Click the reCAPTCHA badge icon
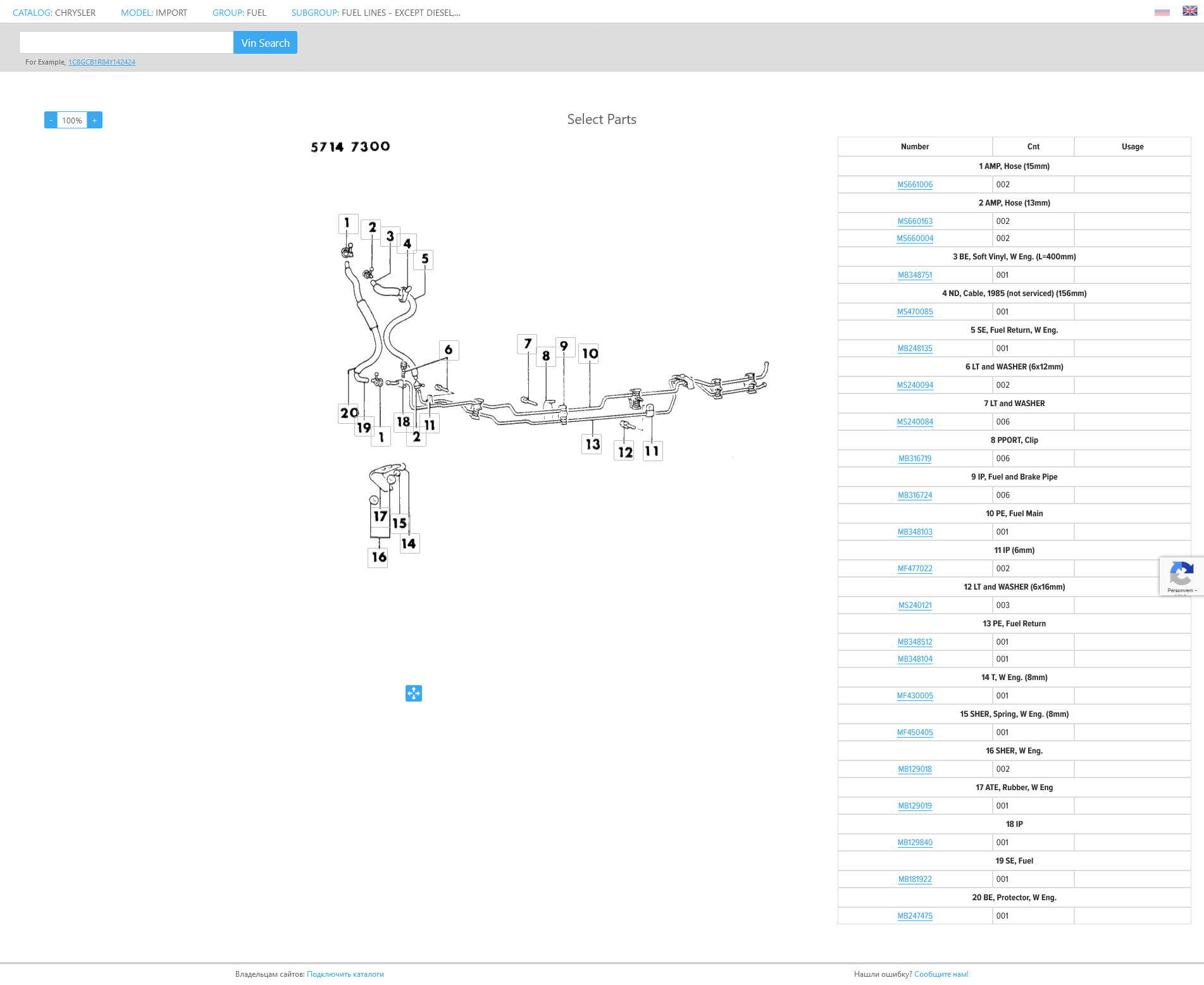This screenshot has height=985, width=1204. pyautogui.click(x=1181, y=575)
